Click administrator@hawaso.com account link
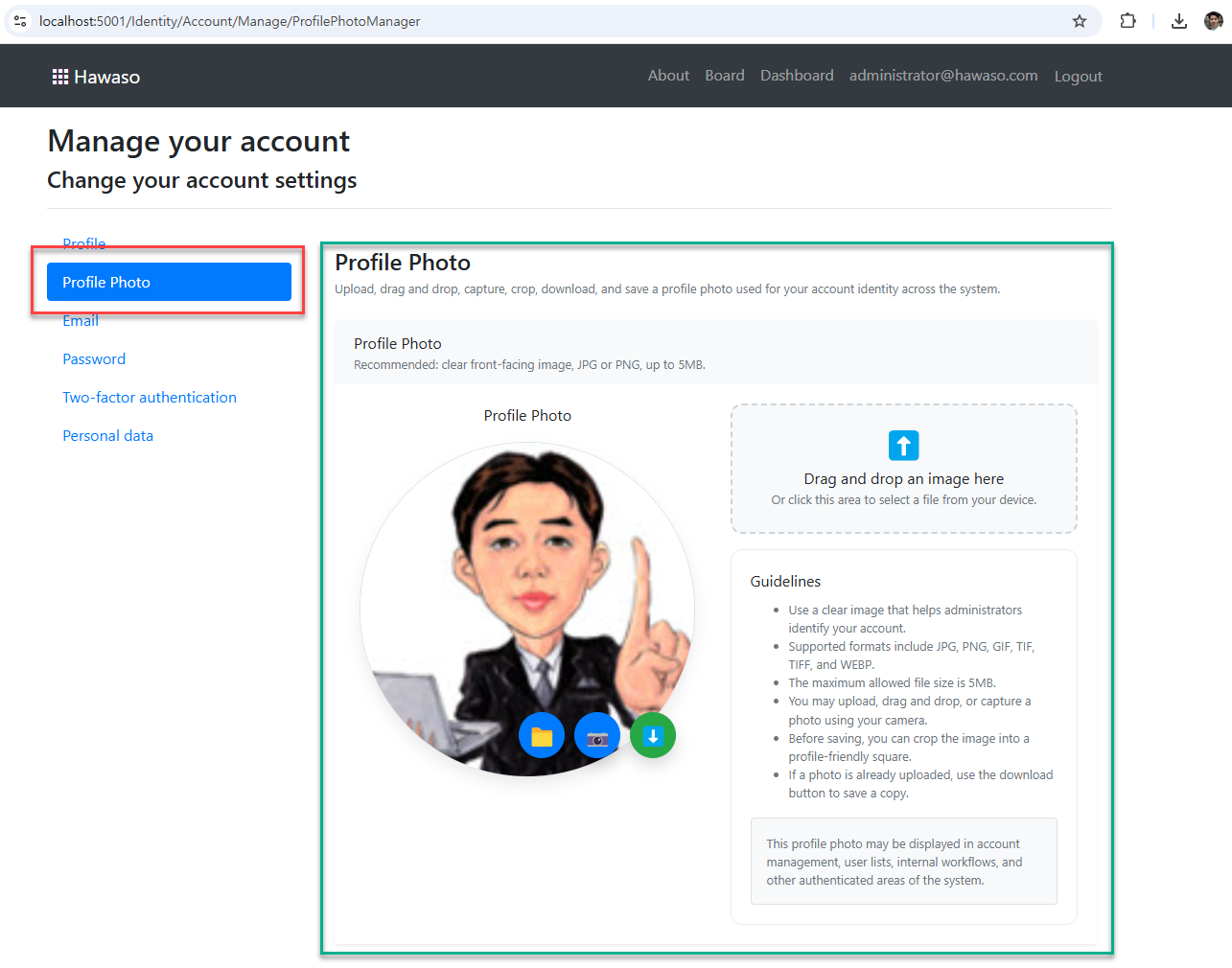 943,76
